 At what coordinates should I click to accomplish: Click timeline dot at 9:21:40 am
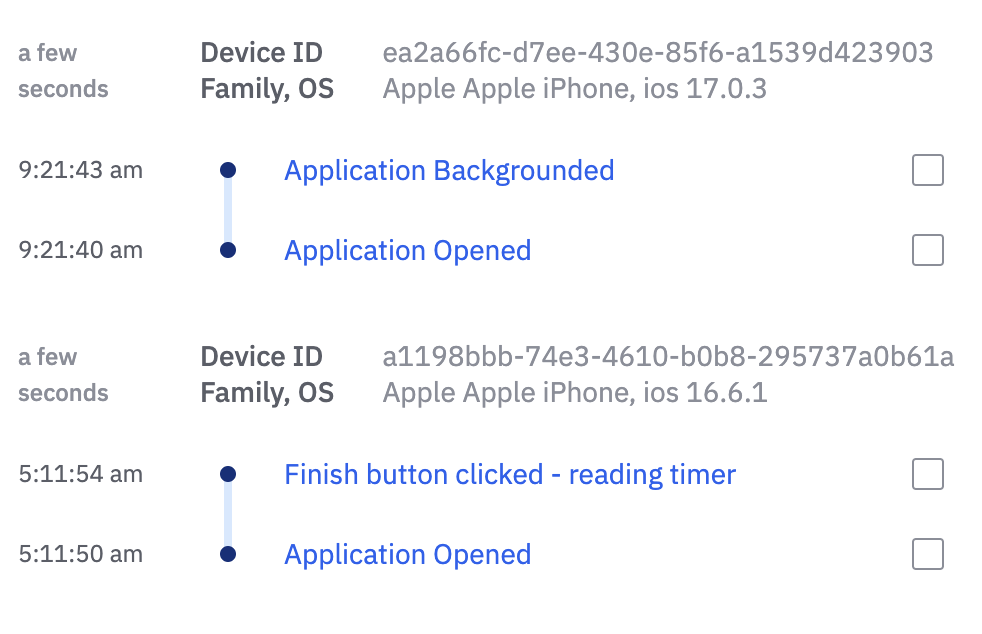click(228, 250)
